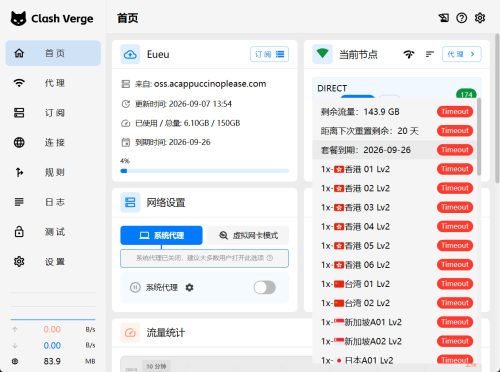Click the 代理 button with chevron
Screen dimensions: 500x372
tap(462, 54)
